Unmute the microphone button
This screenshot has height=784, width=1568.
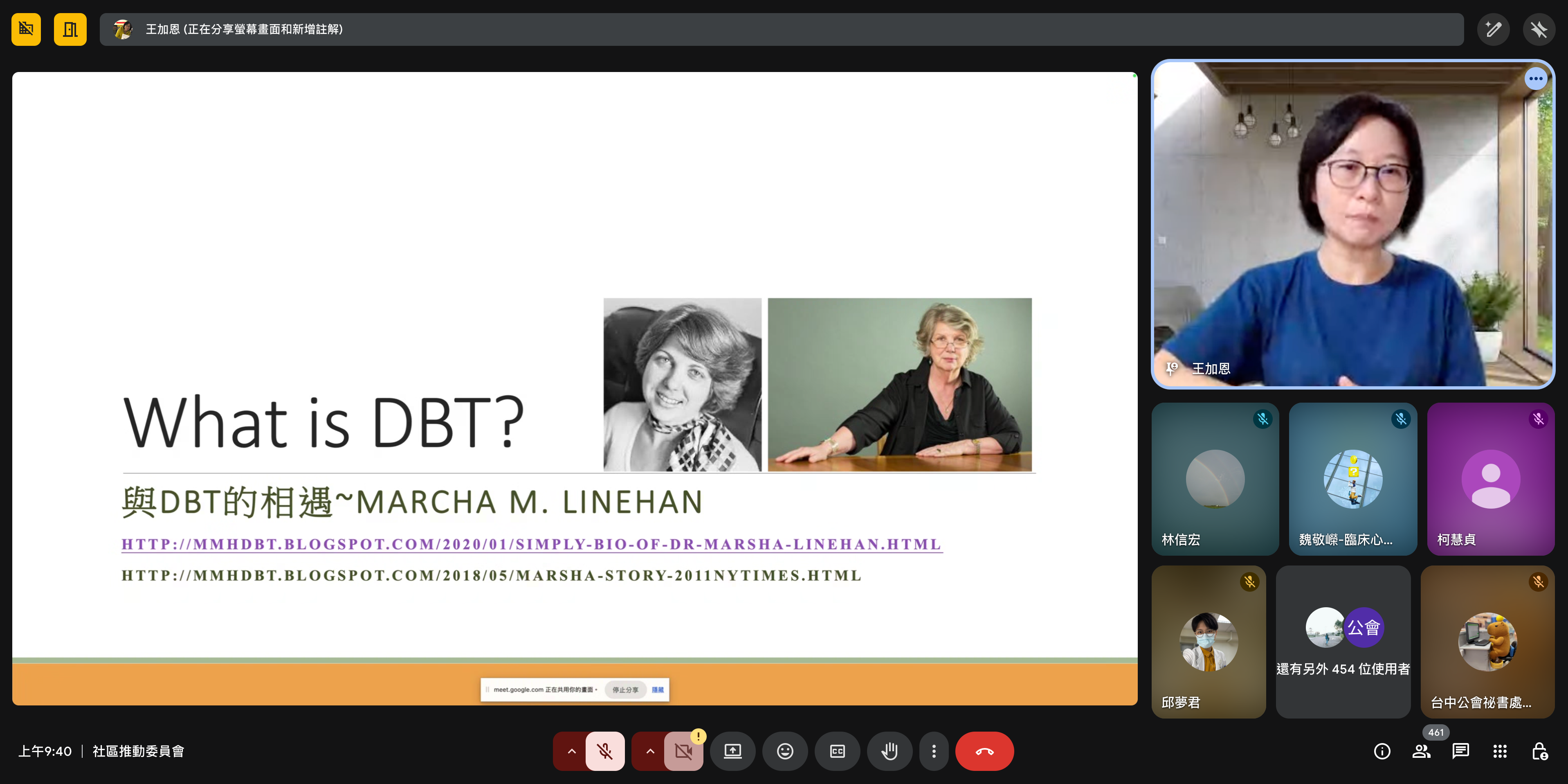604,751
